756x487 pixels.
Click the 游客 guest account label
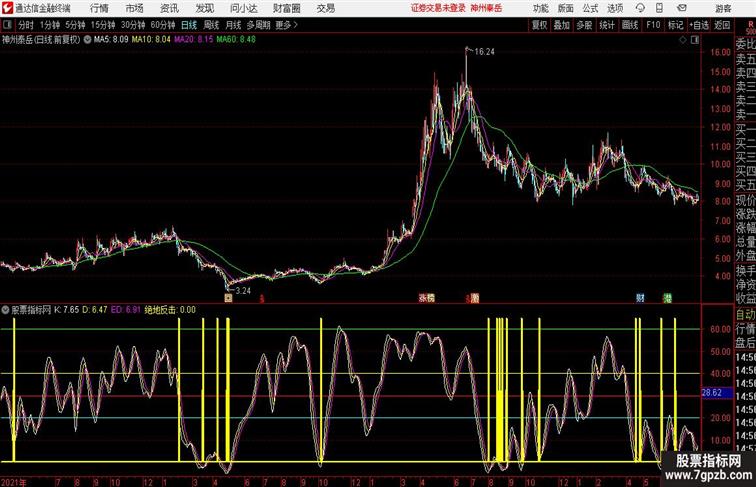(723, 8)
